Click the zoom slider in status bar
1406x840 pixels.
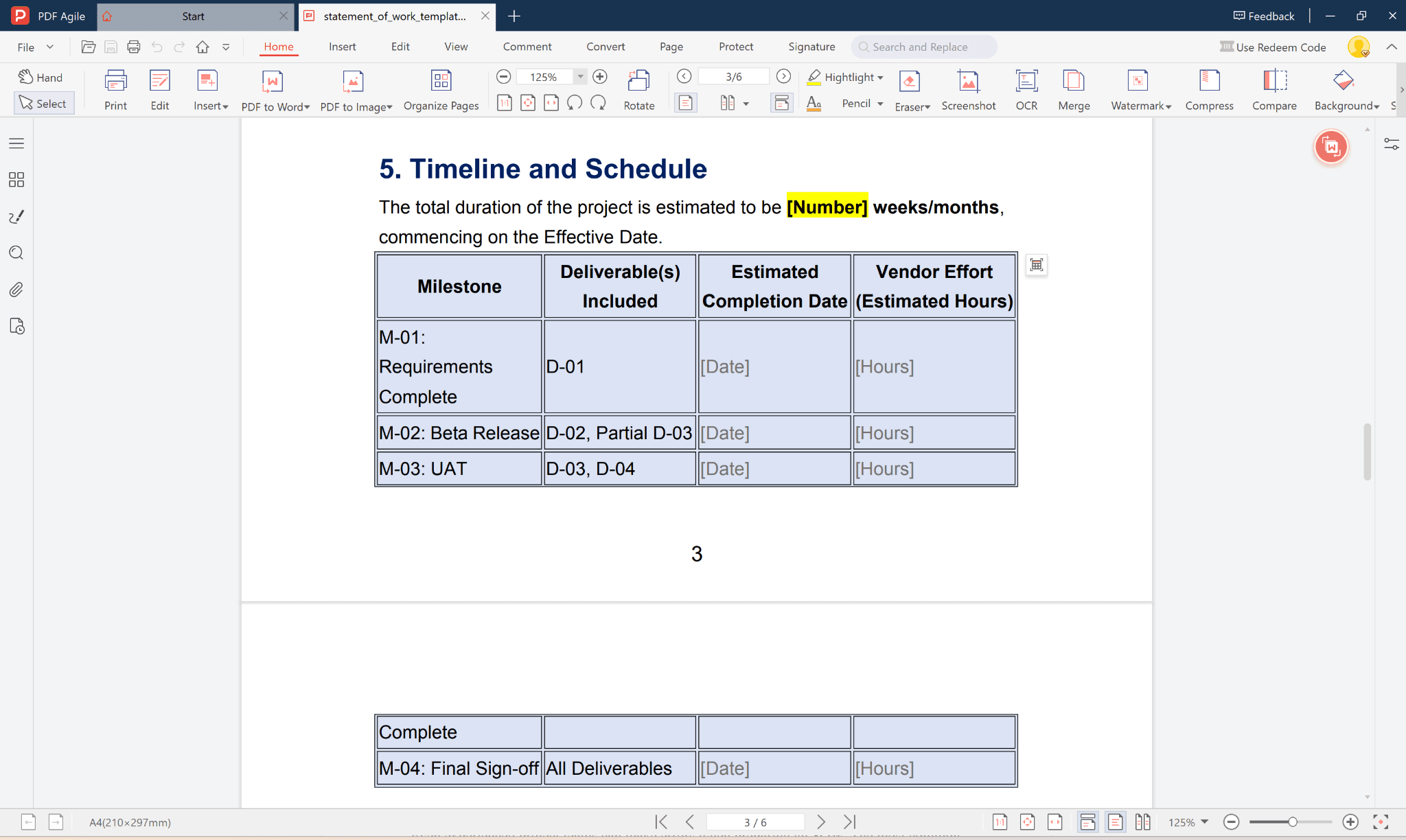tap(1291, 822)
